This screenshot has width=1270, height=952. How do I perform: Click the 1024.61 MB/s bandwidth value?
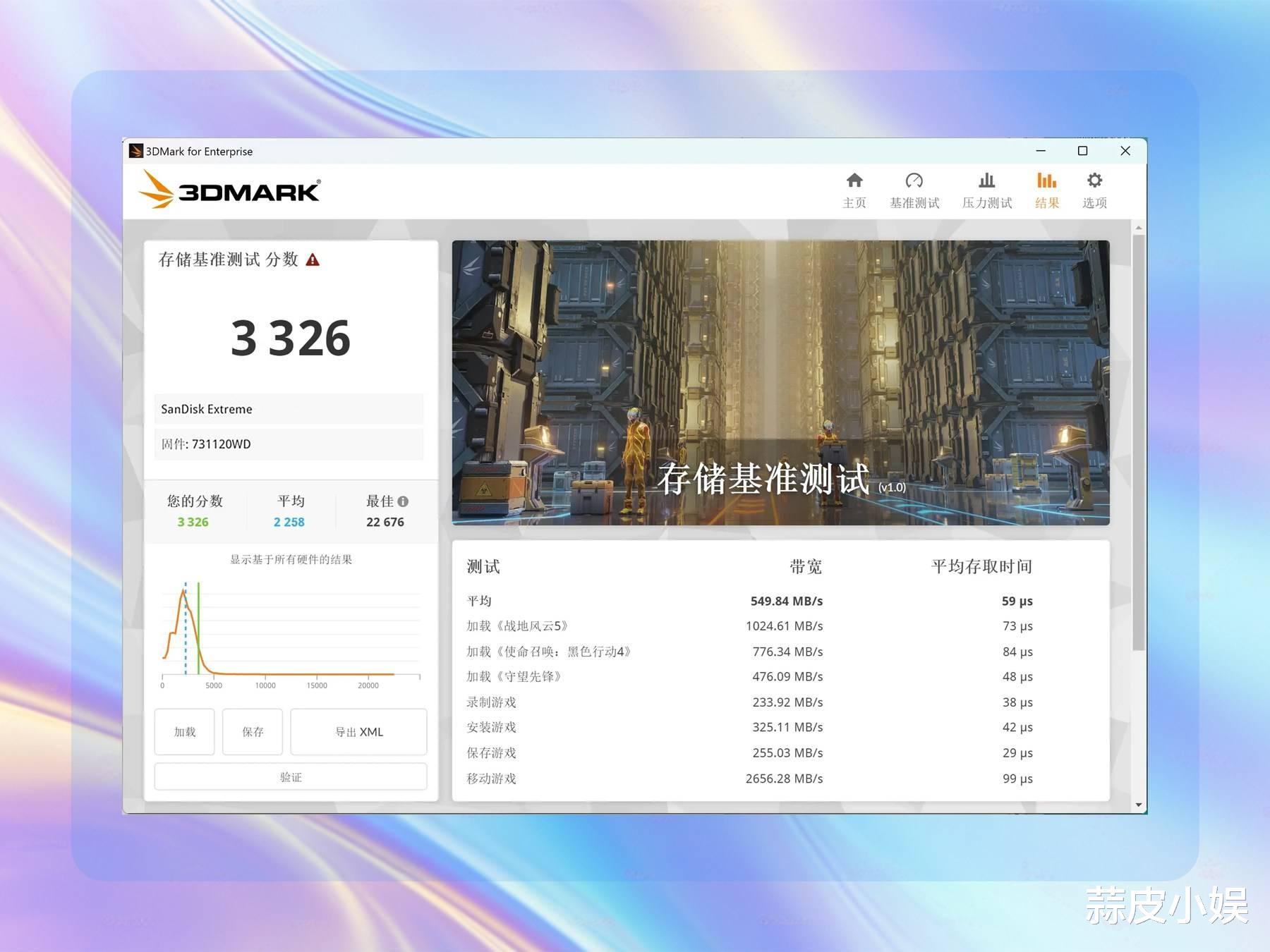[x=784, y=626]
